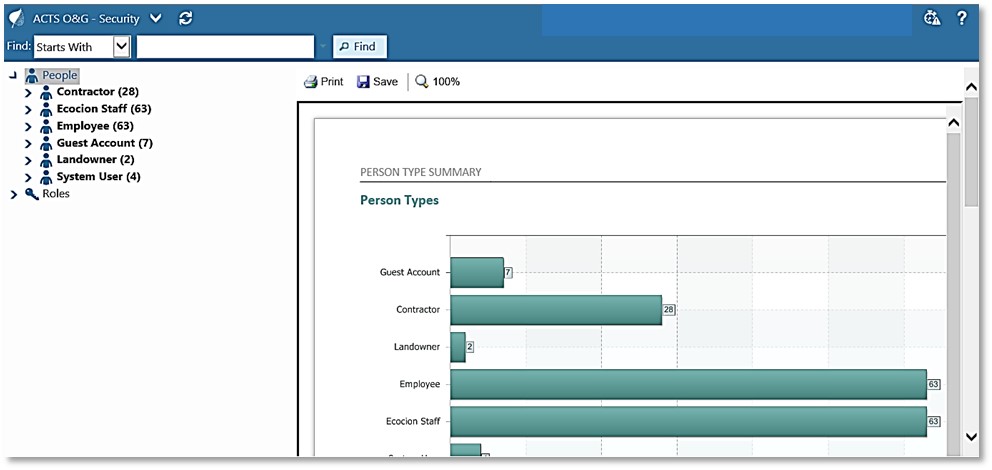This screenshot has height=470, width=992.
Task: Click the 28 value label on Contractor bar
Action: (x=669, y=310)
